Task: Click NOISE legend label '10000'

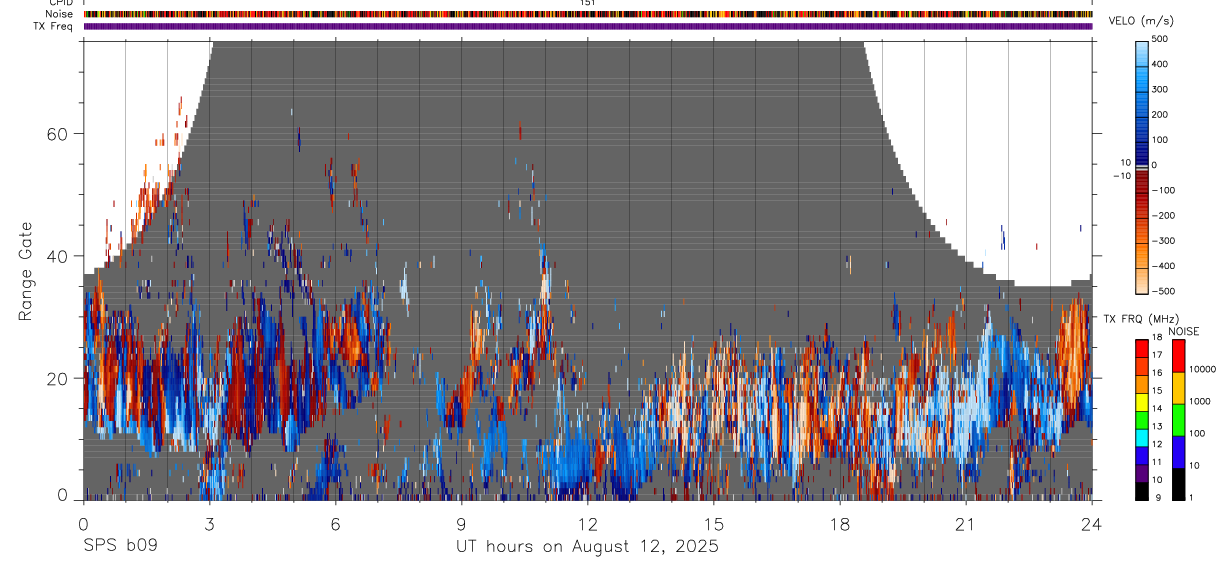Action: (1202, 369)
